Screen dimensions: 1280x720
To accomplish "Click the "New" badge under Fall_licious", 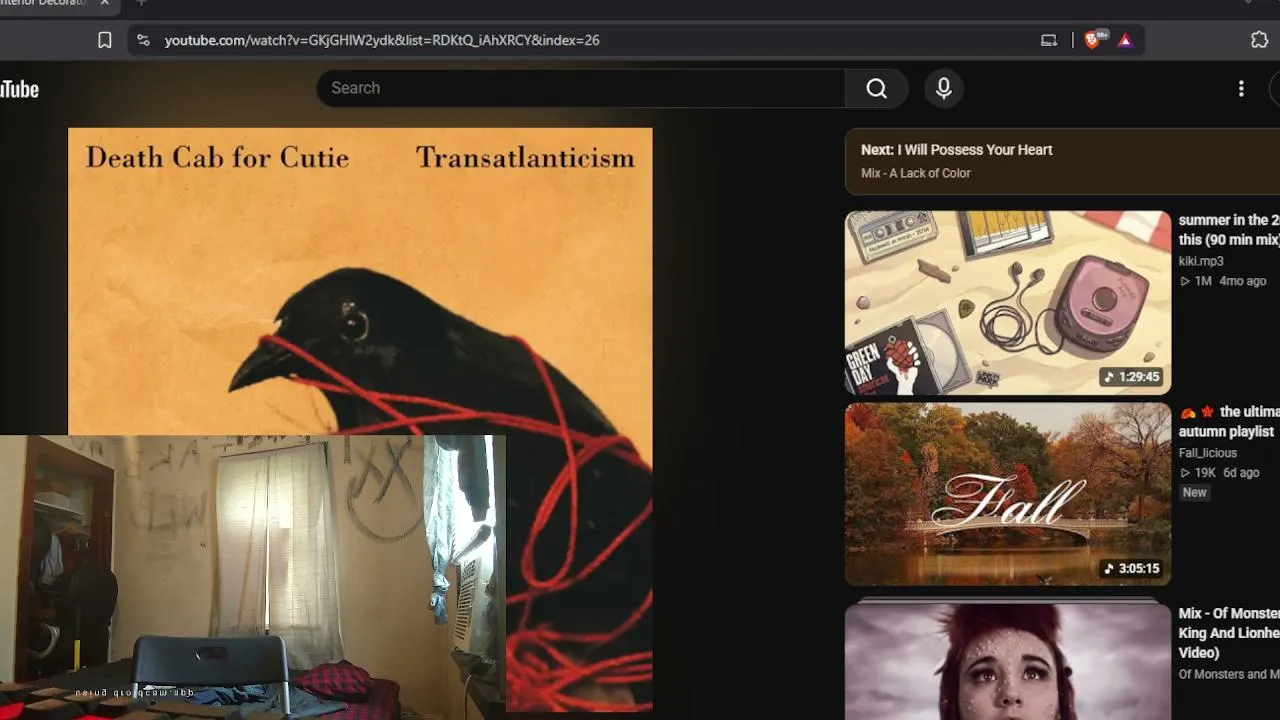I will pos(1195,492).
